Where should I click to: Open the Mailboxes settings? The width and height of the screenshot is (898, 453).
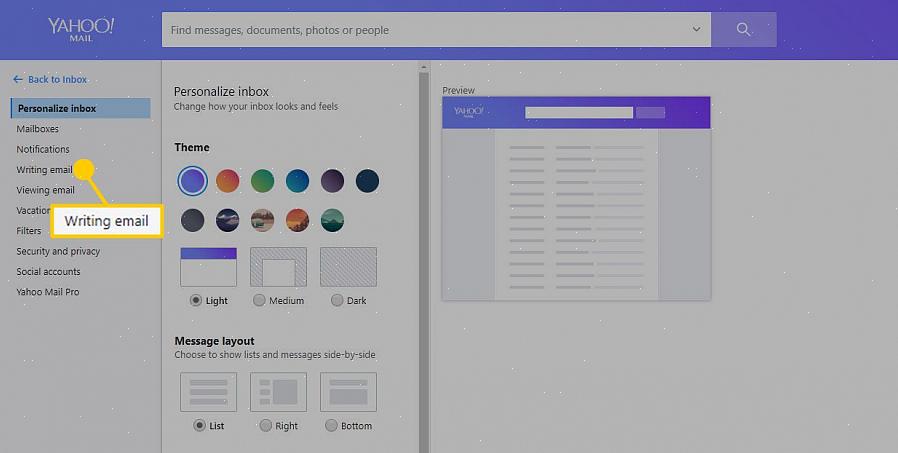pyautogui.click(x=38, y=129)
